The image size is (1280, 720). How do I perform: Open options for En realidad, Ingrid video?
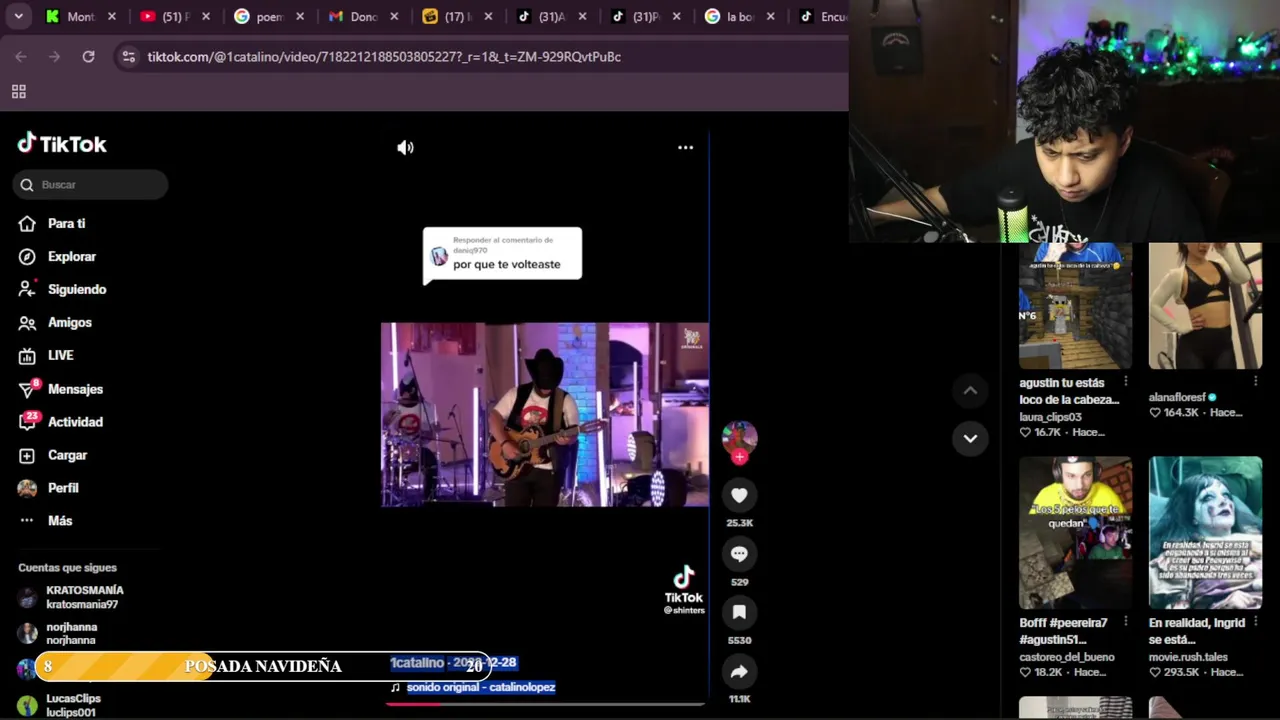point(1256,622)
